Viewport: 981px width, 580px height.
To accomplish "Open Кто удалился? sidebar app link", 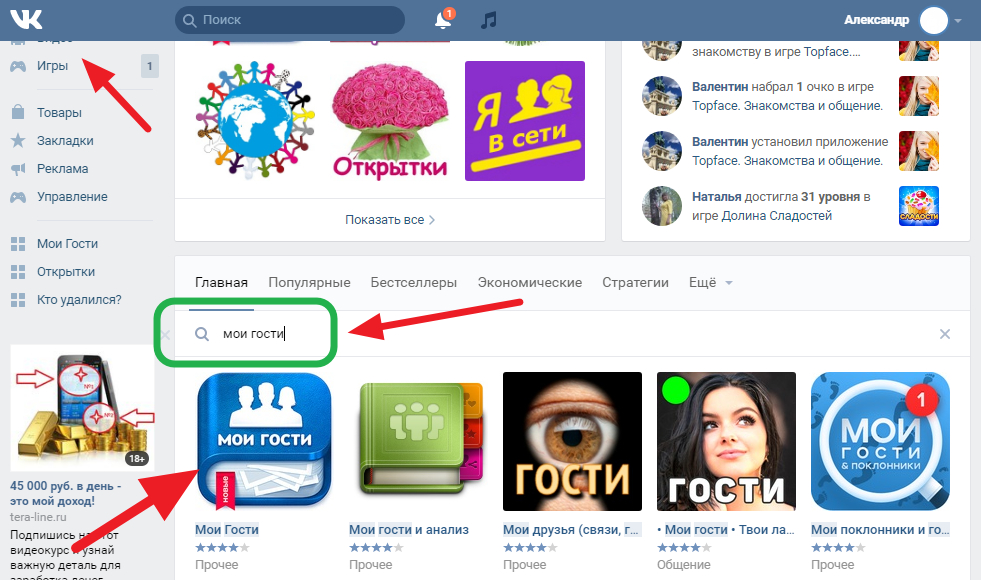I will pyautogui.click(x=79, y=300).
